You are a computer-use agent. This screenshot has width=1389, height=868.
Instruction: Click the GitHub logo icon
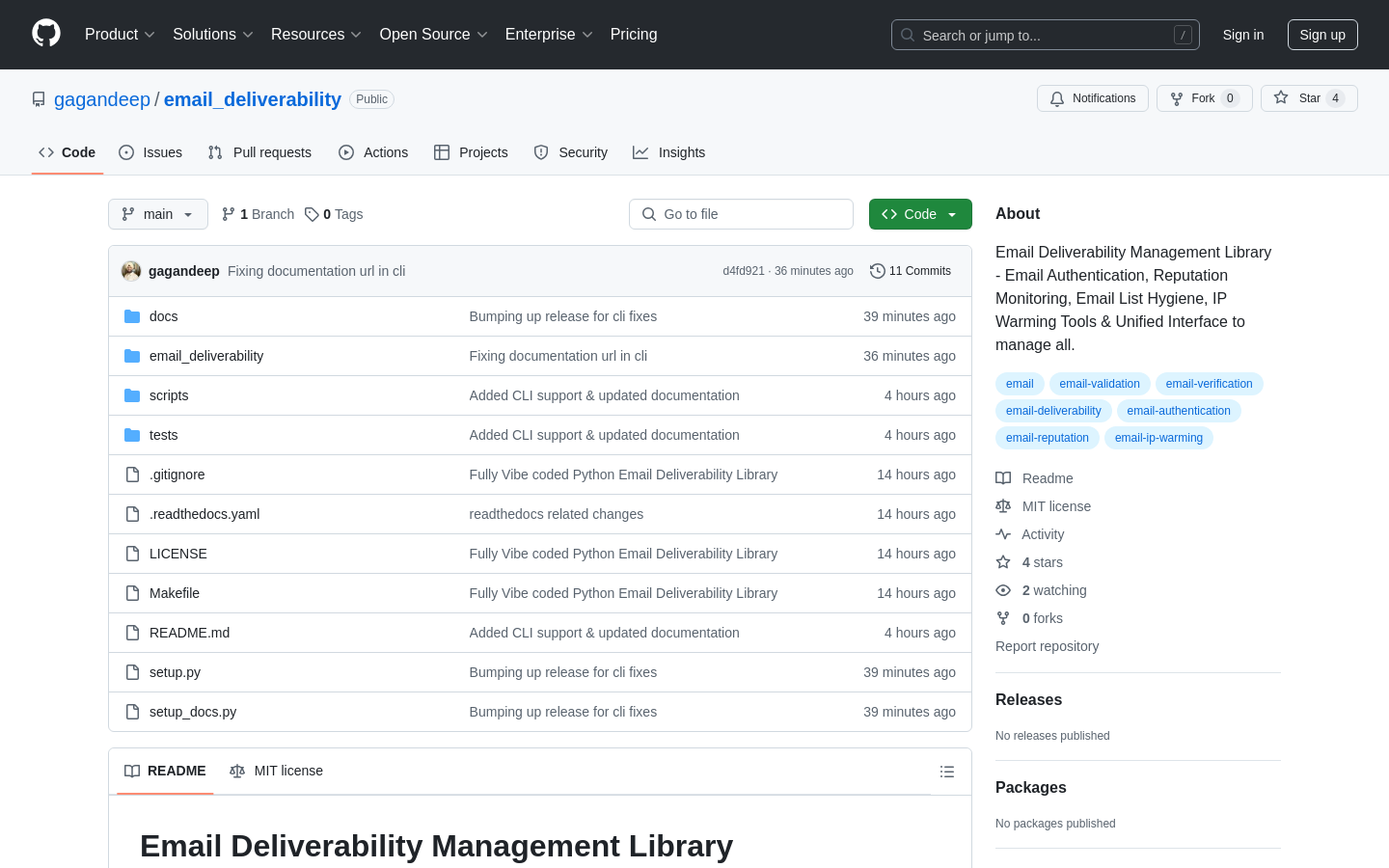pyautogui.click(x=46, y=34)
